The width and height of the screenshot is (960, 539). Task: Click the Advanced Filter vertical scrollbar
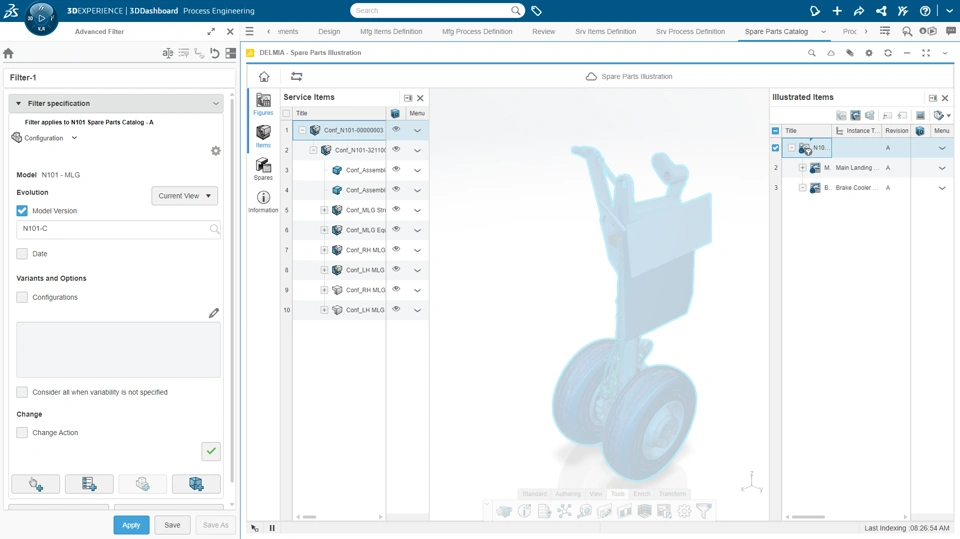click(232, 288)
